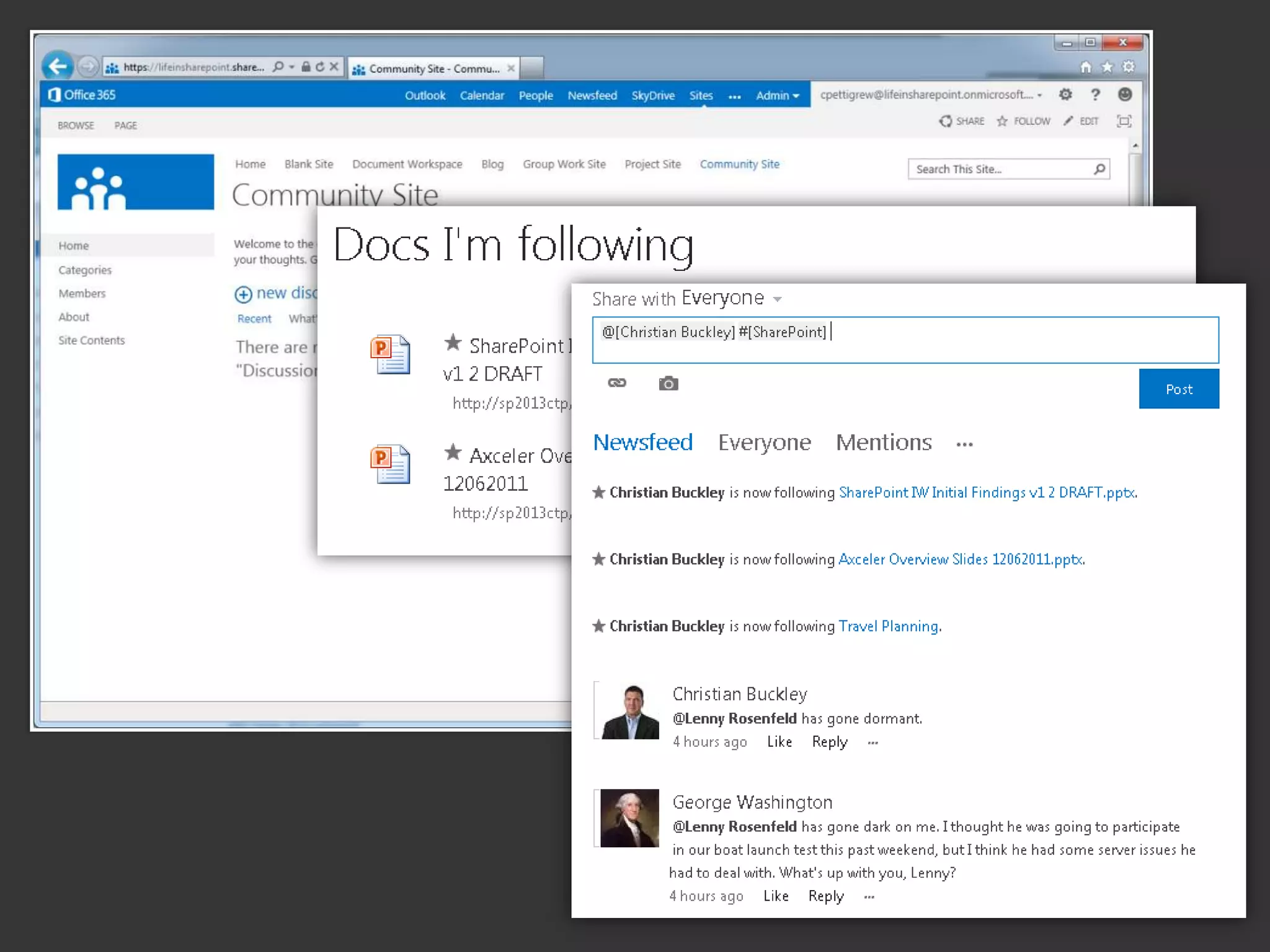The width and height of the screenshot is (1270, 952).
Task: Expand the user account email dropdown
Action: click(x=1040, y=95)
